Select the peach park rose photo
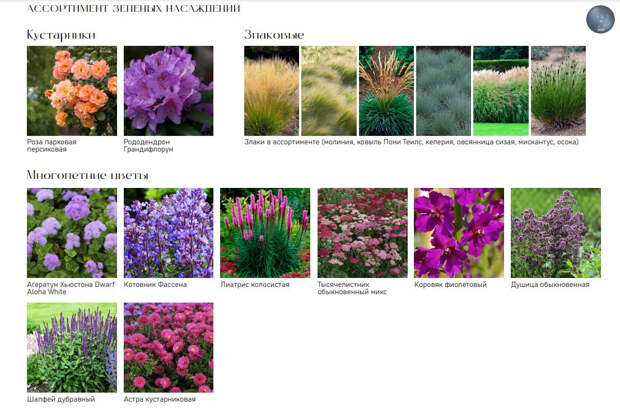 72,91
